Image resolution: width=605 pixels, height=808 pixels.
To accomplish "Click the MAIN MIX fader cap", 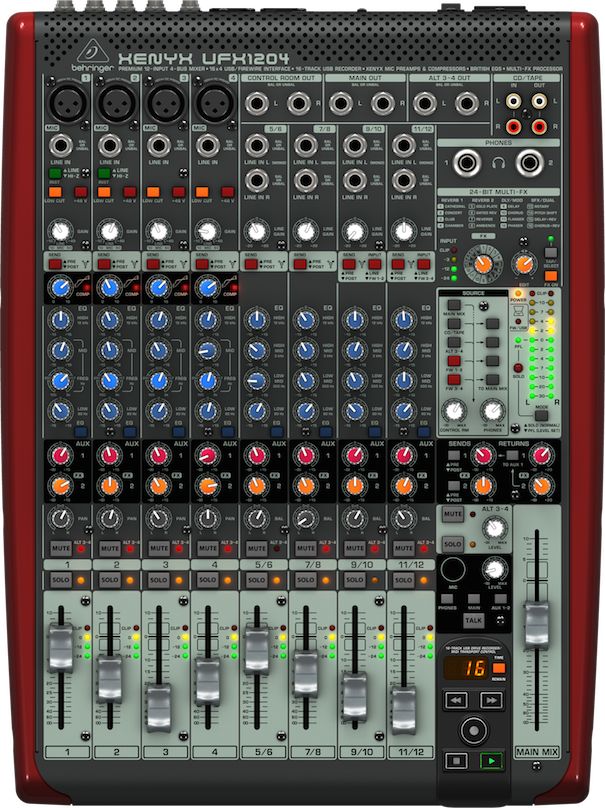I will click(x=536, y=625).
